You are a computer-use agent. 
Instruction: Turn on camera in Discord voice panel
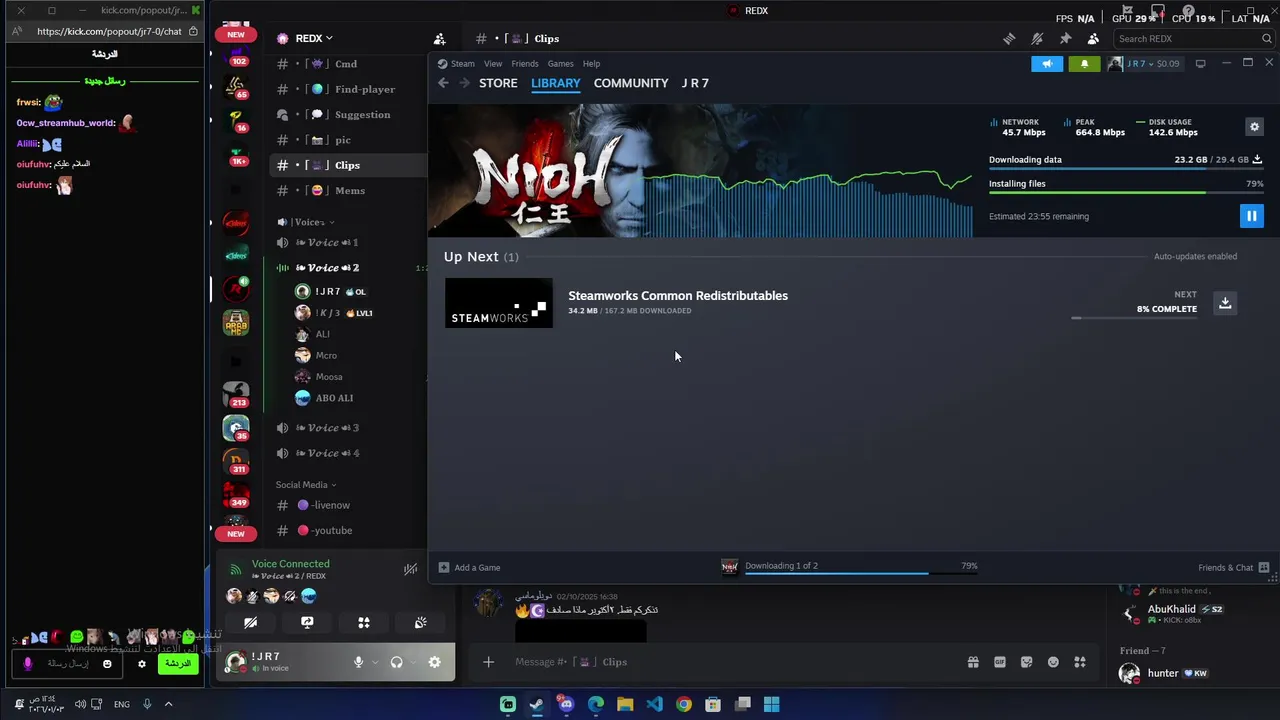(x=250, y=622)
